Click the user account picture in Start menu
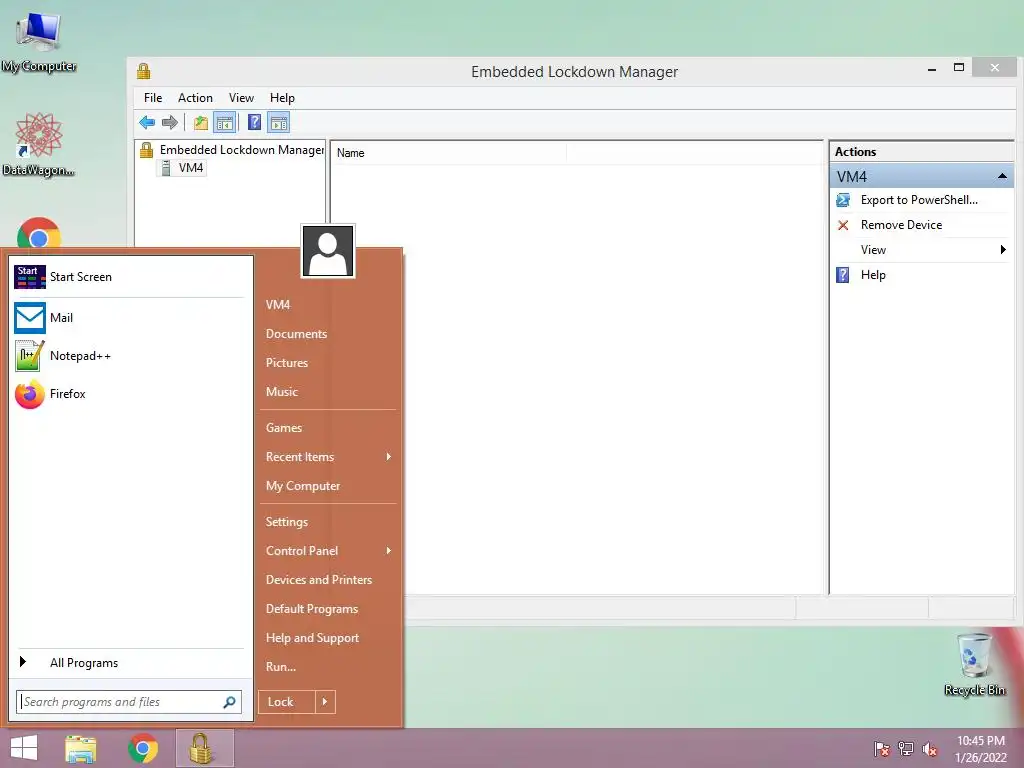Viewport: 1024px width, 768px height. coord(328,251)
